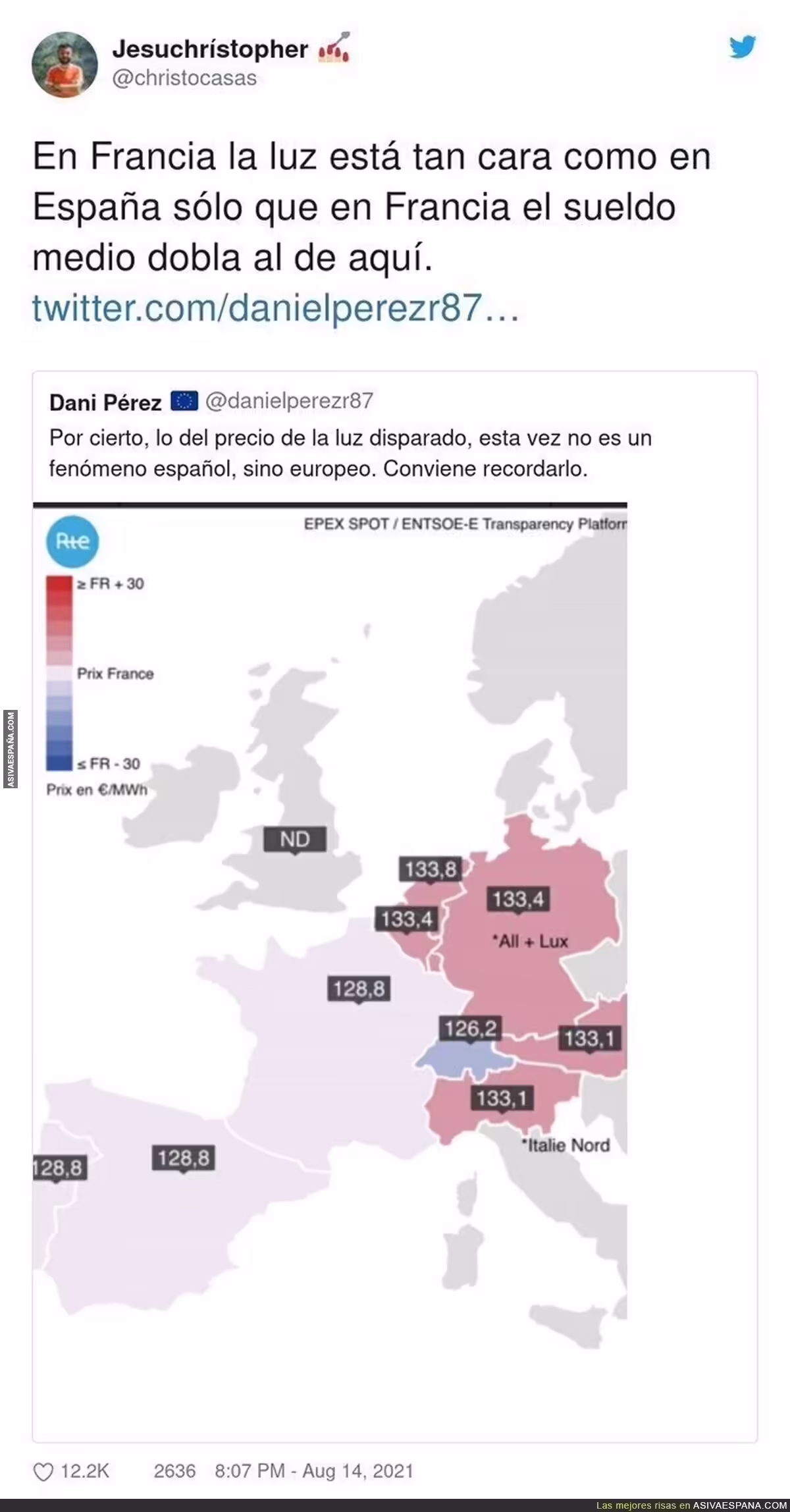Click the Twitter bird logo
This screenshot has width=790, height=1512.
pos(742,47)
